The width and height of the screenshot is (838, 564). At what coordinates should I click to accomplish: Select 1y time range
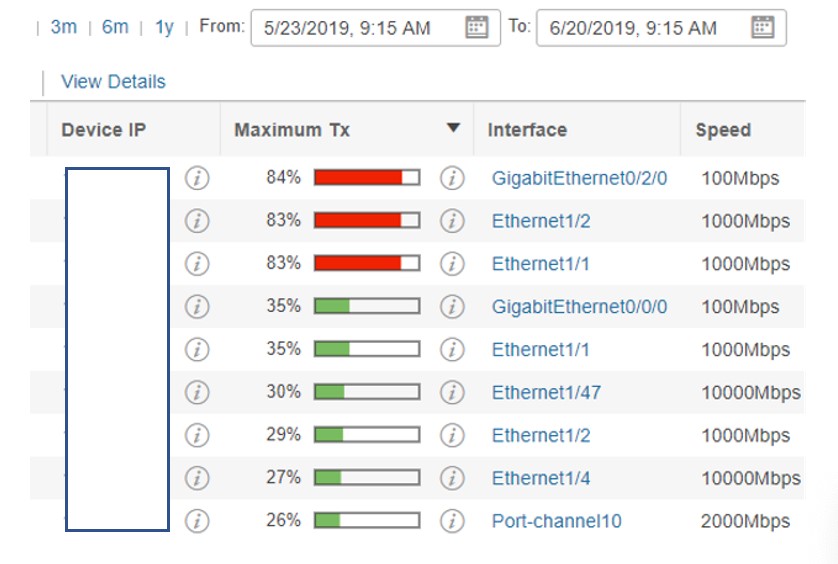click(x=164, y=27)
